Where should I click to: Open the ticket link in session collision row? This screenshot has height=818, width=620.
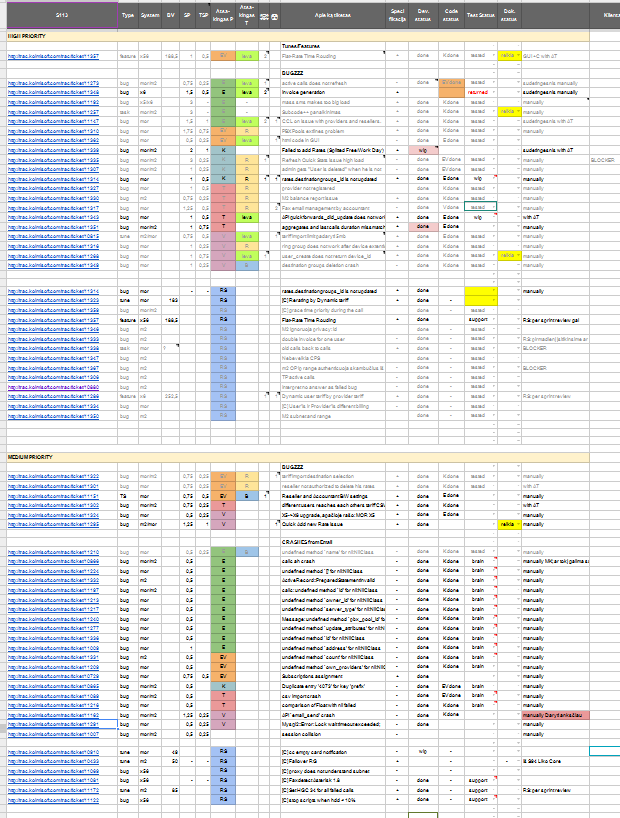pyautogui.click(x=53, y=735)
